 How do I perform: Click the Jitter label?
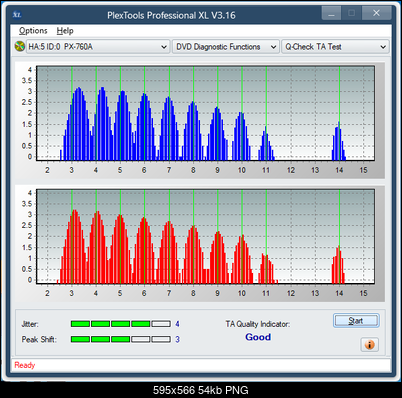point(30,324)
